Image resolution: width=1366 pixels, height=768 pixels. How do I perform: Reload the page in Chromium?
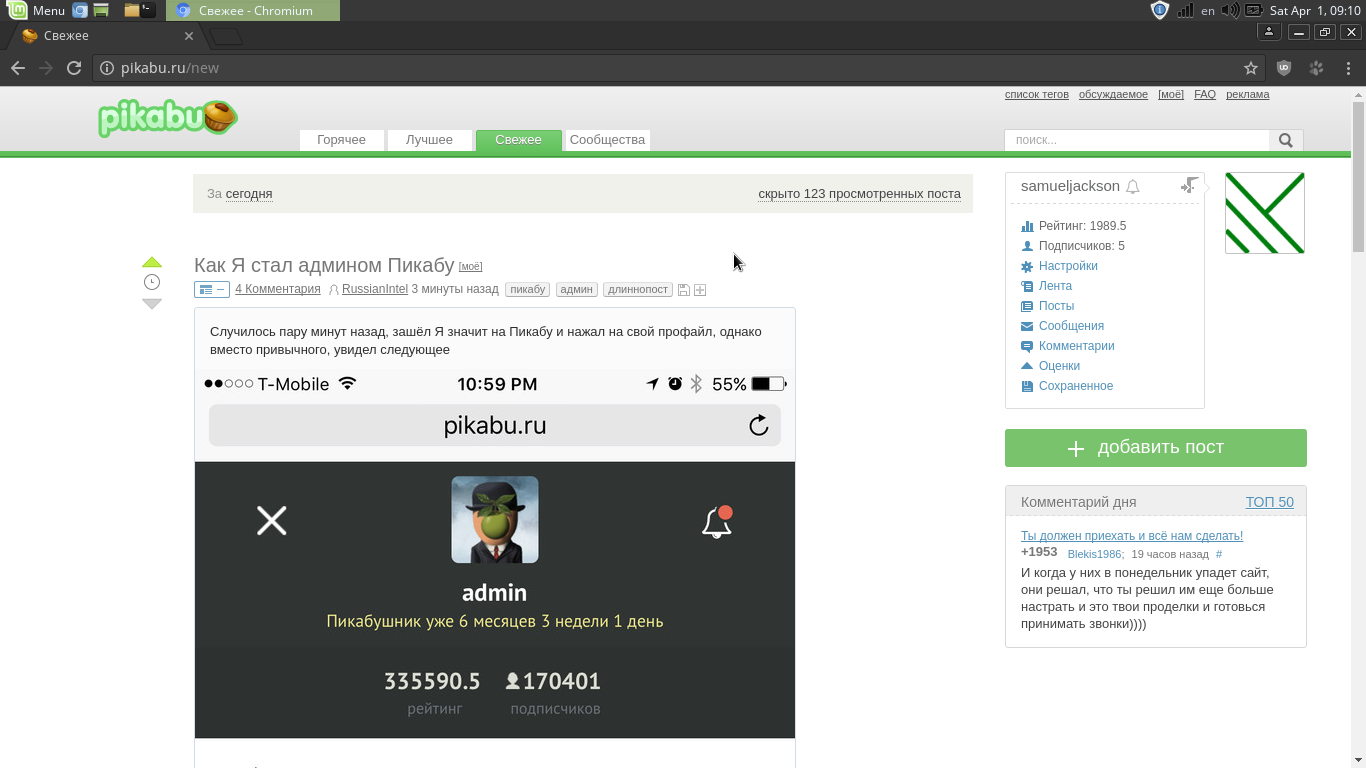(74, 68)
